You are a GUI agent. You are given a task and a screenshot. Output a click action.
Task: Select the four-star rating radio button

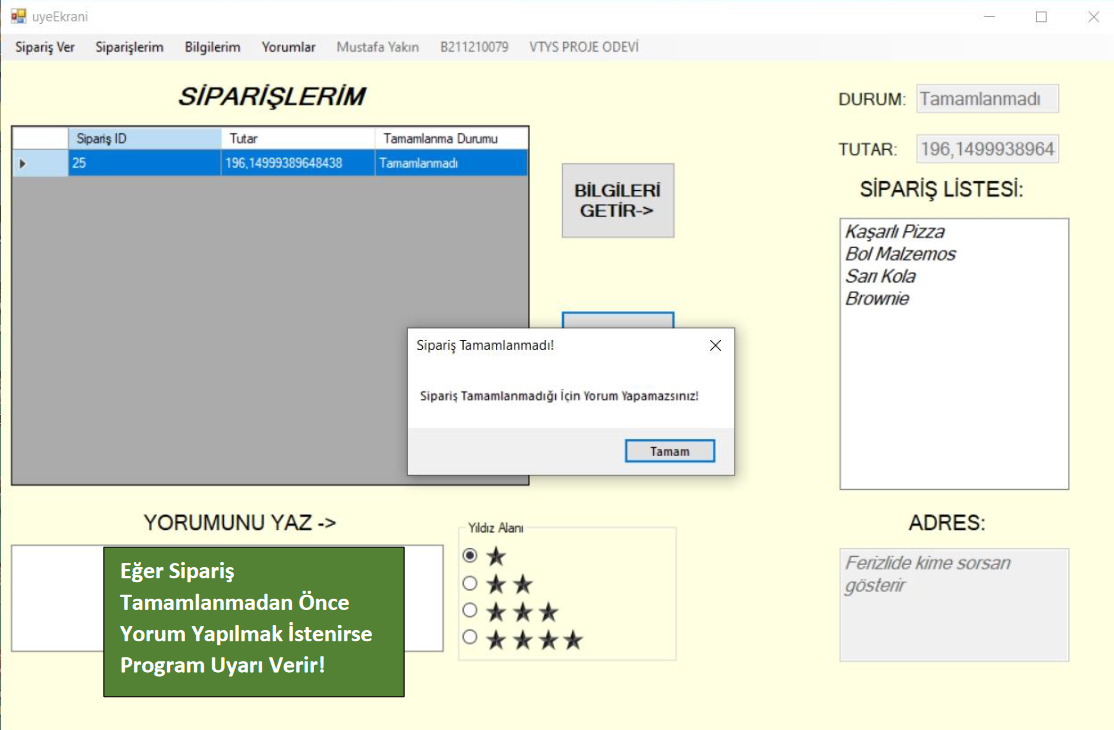470,638
